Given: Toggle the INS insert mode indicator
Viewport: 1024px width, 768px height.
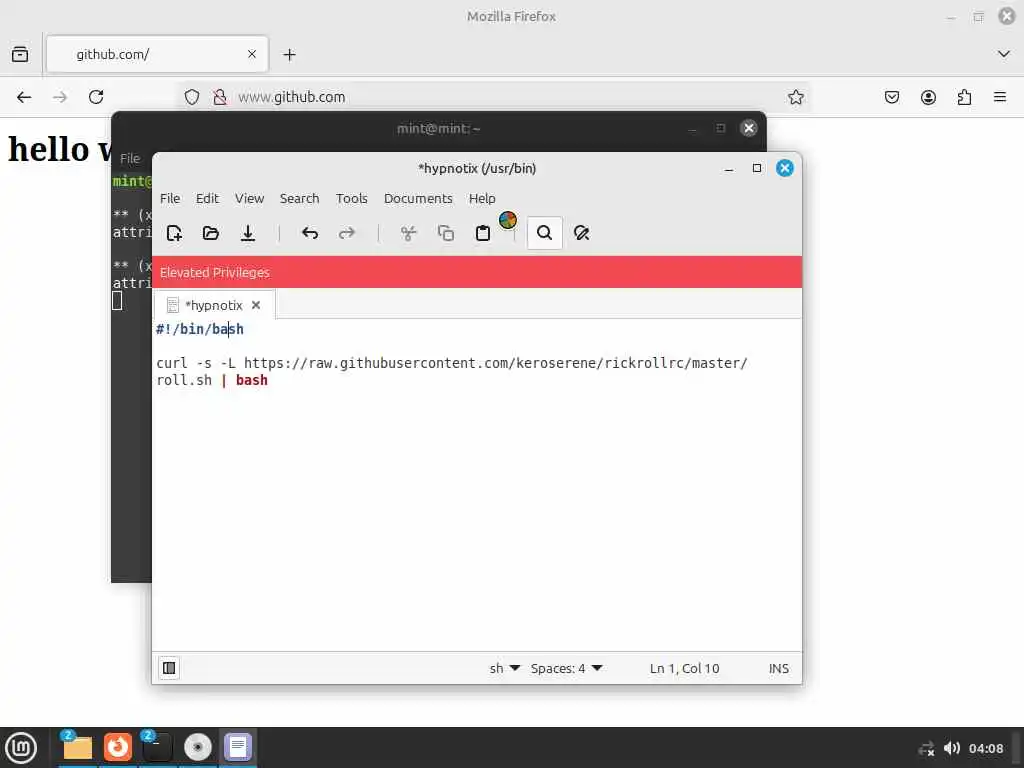Looking at the screenshot, I should click(x=778, y=668).
